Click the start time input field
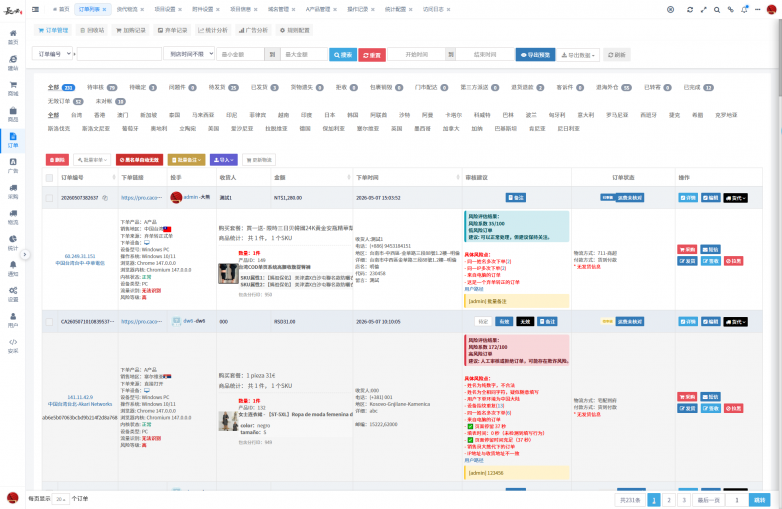782x509 pixels. pos(416,54)
